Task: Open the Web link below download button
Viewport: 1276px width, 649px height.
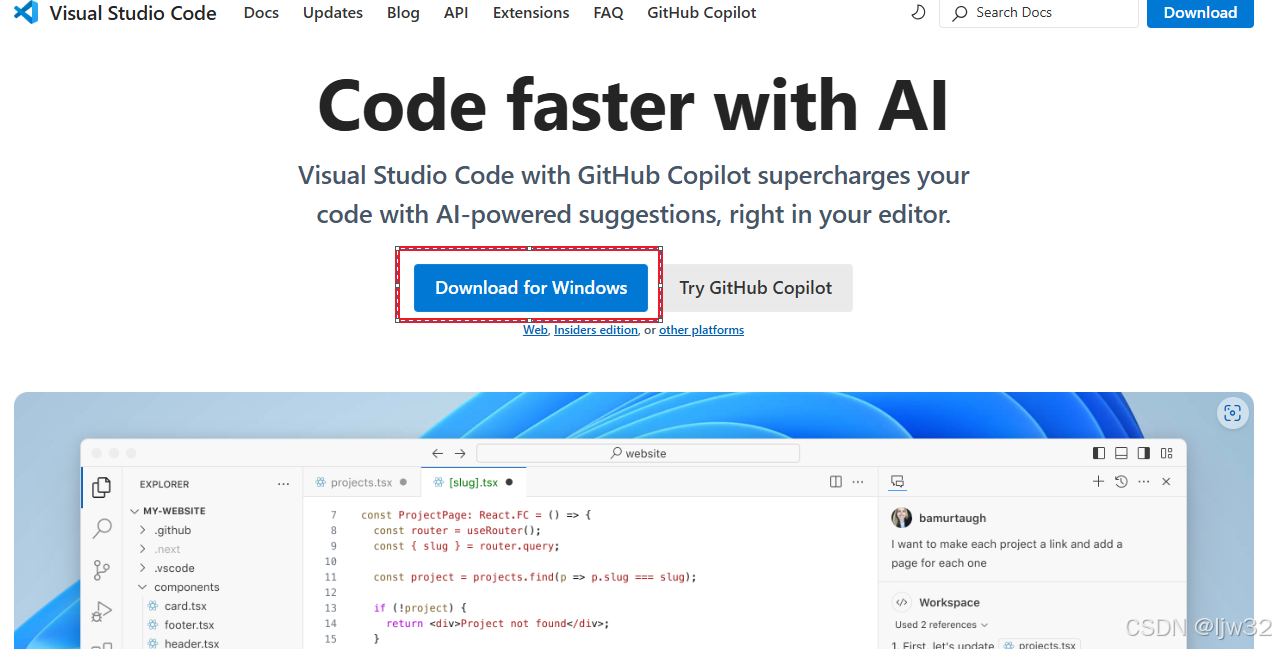Action: [x=535, y=330]
